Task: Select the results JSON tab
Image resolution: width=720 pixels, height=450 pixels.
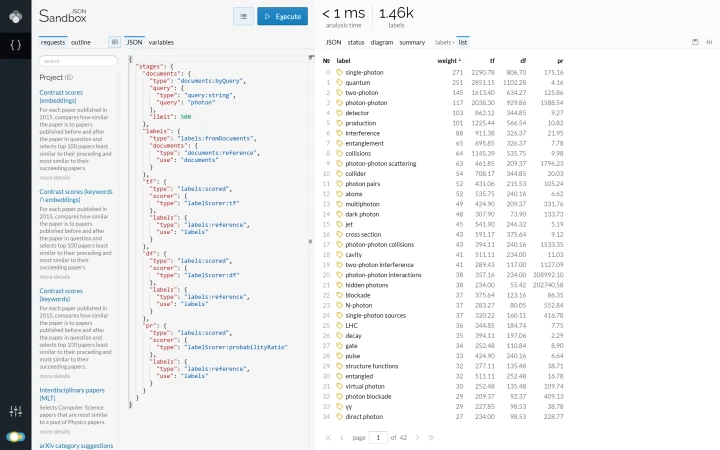Action: point(333,42)
